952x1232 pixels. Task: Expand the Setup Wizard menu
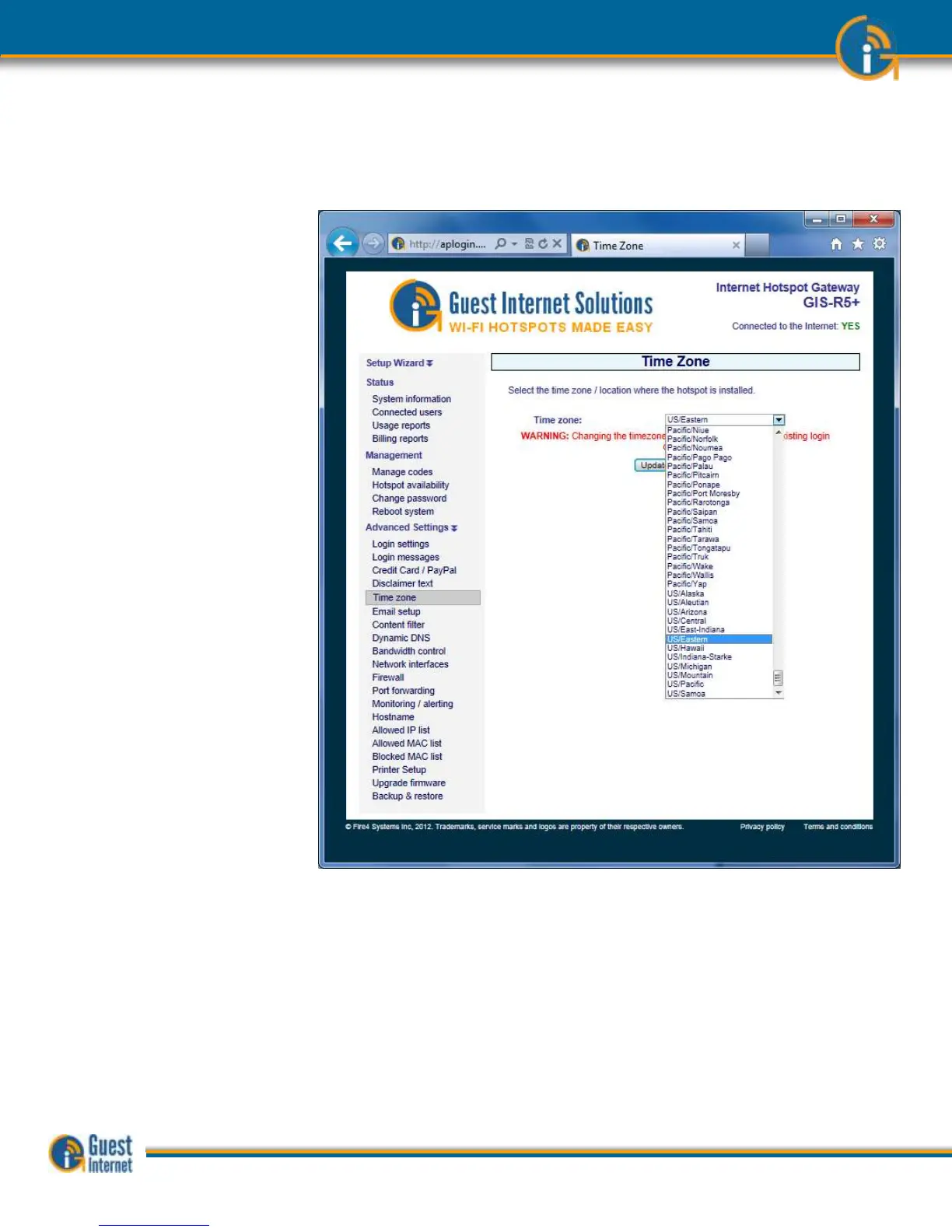(x=400, y=363)
